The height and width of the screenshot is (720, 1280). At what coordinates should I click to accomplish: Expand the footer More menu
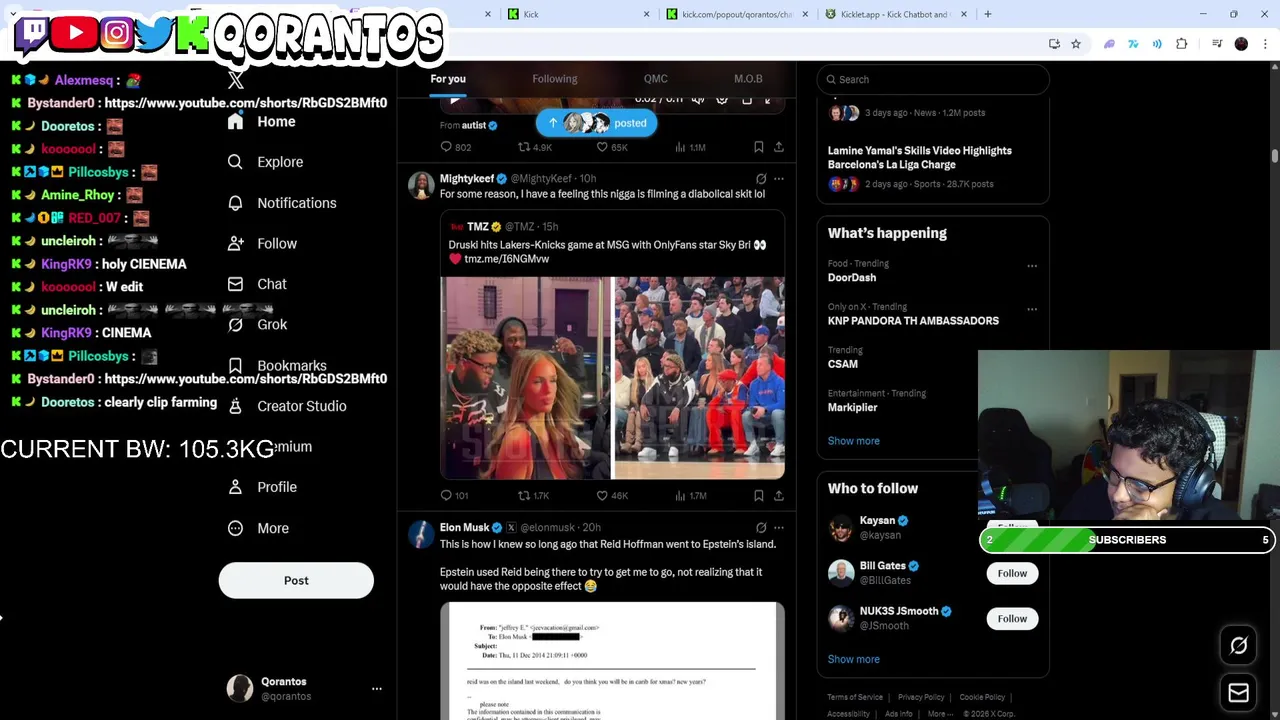[x=939, y=714]
